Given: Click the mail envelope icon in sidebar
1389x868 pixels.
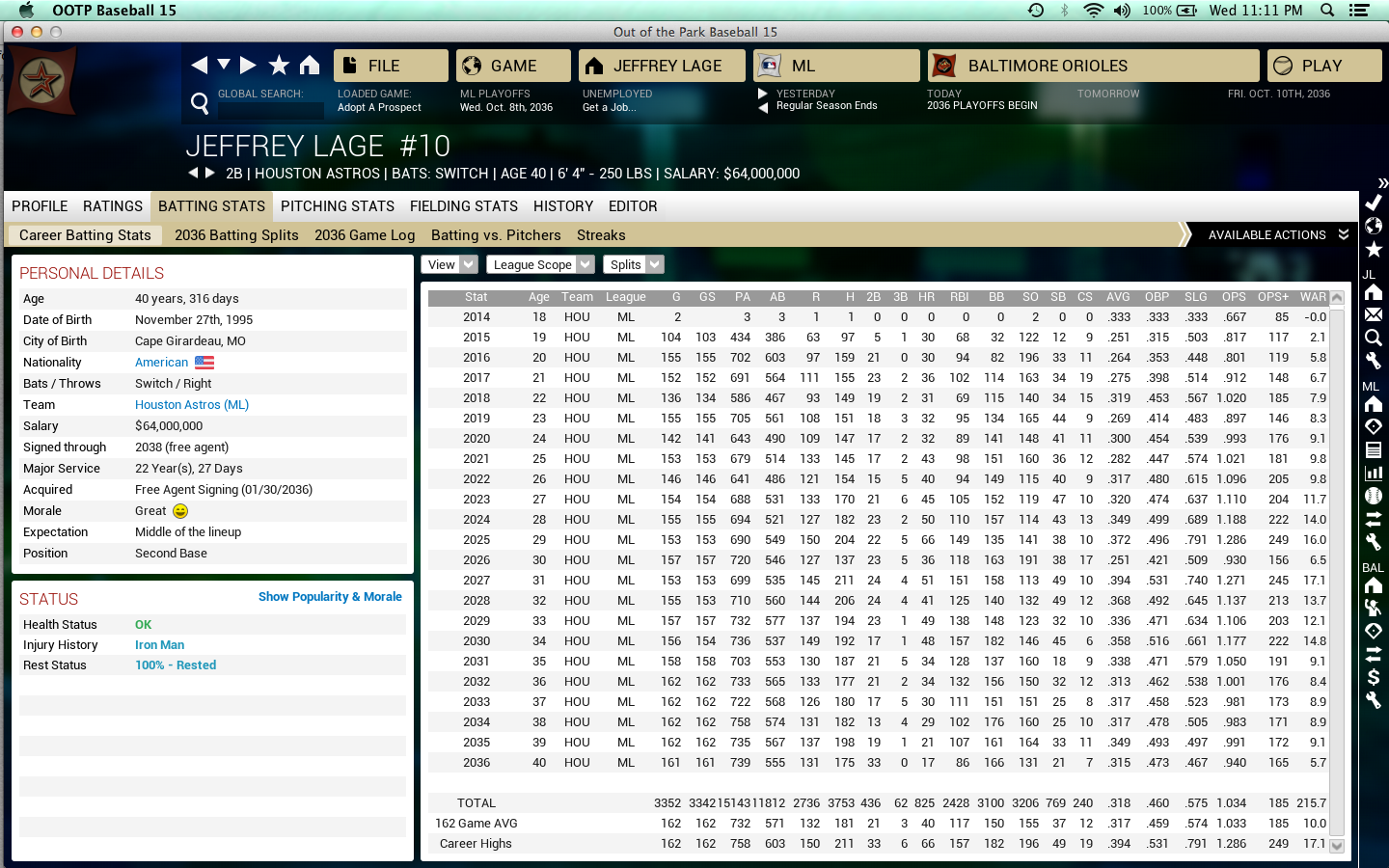Looking at the screenshot, I should 1374,314.
